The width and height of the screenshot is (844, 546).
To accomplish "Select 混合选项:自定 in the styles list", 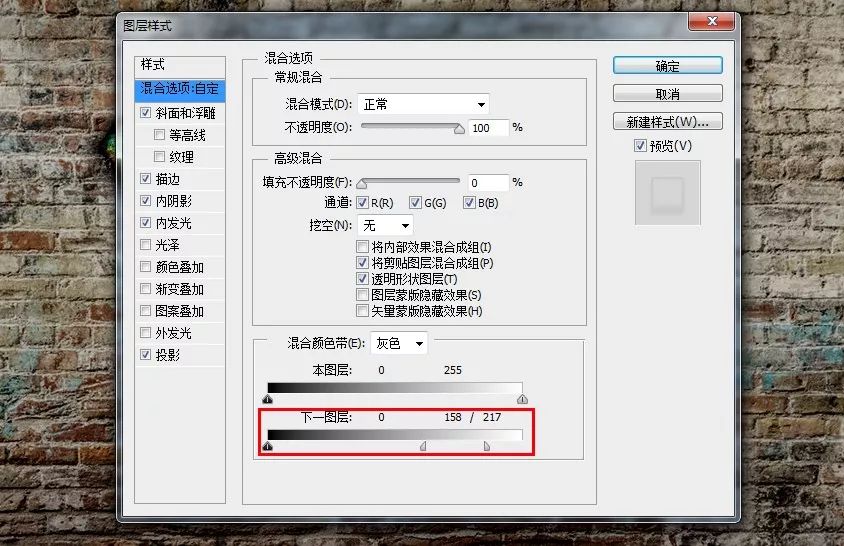I will pyautogui.click(x=180, y=89).
